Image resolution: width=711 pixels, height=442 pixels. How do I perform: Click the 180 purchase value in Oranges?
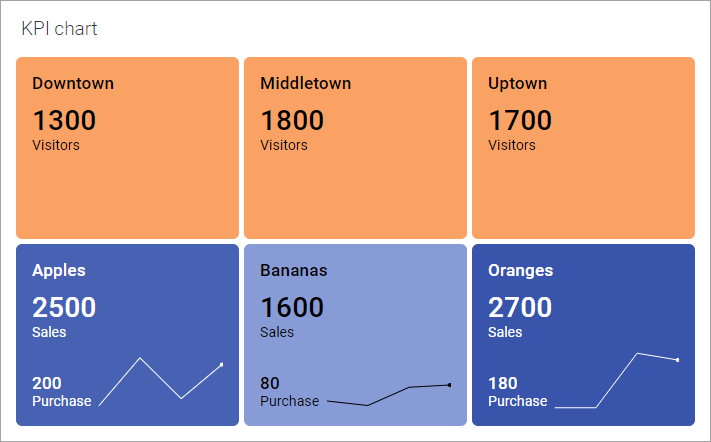503,383
